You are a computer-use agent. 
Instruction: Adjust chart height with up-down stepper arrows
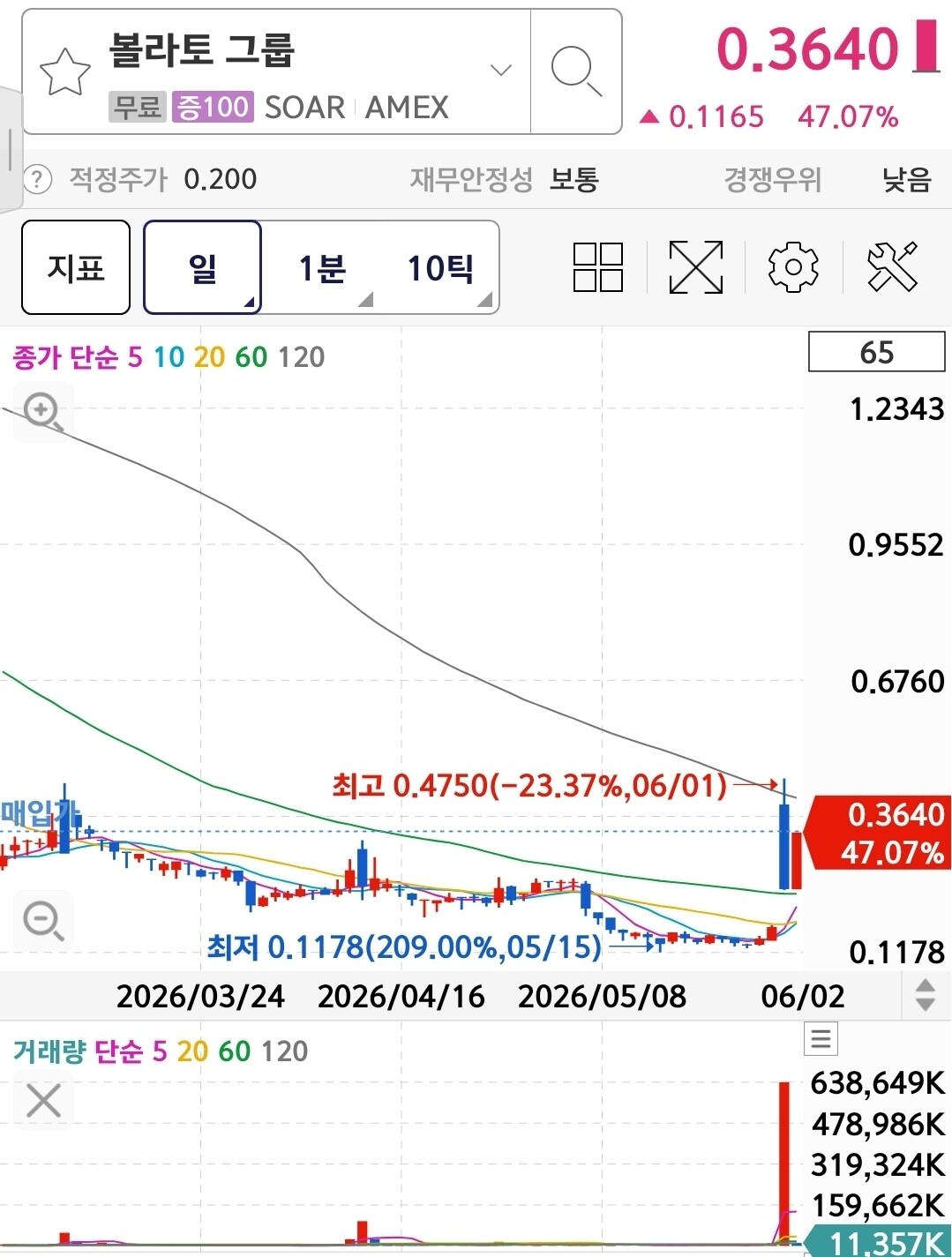point(926,995)
